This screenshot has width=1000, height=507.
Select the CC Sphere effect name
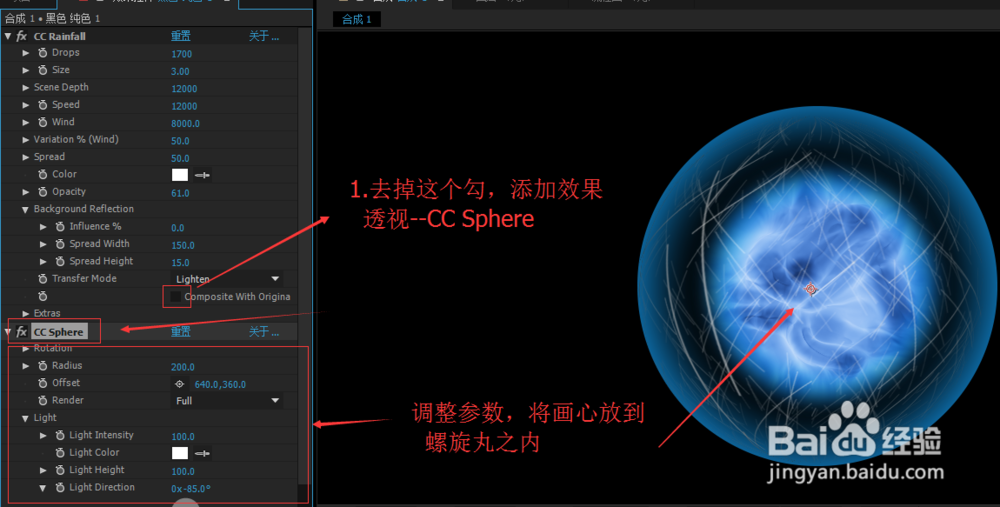(x=59, y=332)
